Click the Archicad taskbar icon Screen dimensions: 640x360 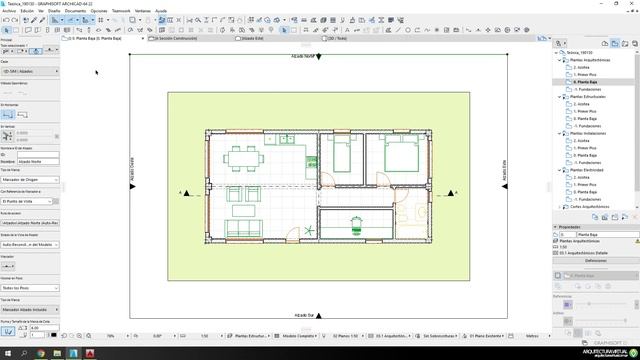(x=73, y=353)
